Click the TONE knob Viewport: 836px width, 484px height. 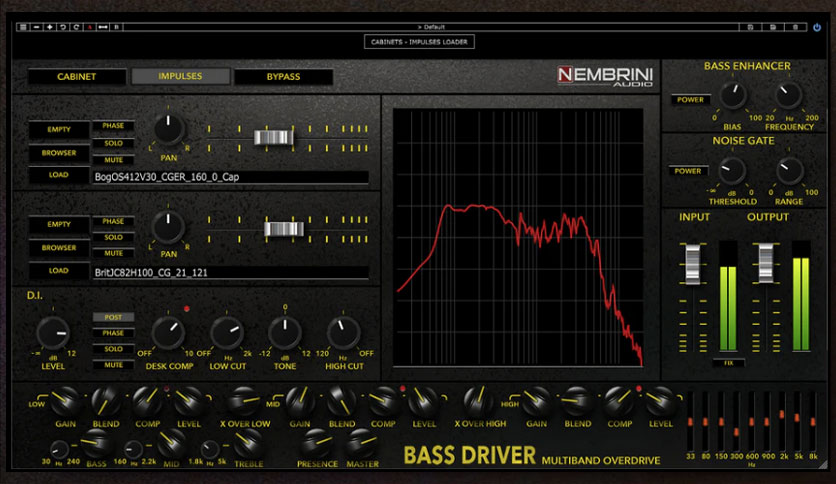pos(285,333)
